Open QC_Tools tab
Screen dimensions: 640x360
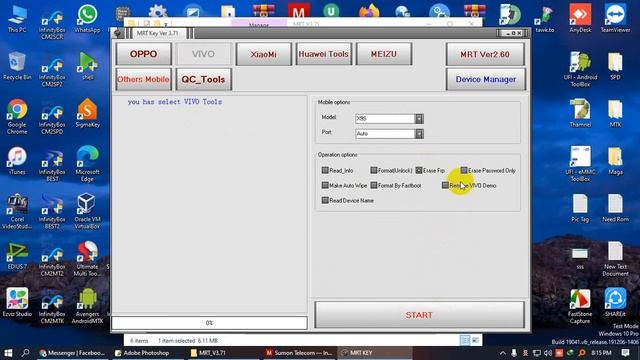click(x=203, y=79)
